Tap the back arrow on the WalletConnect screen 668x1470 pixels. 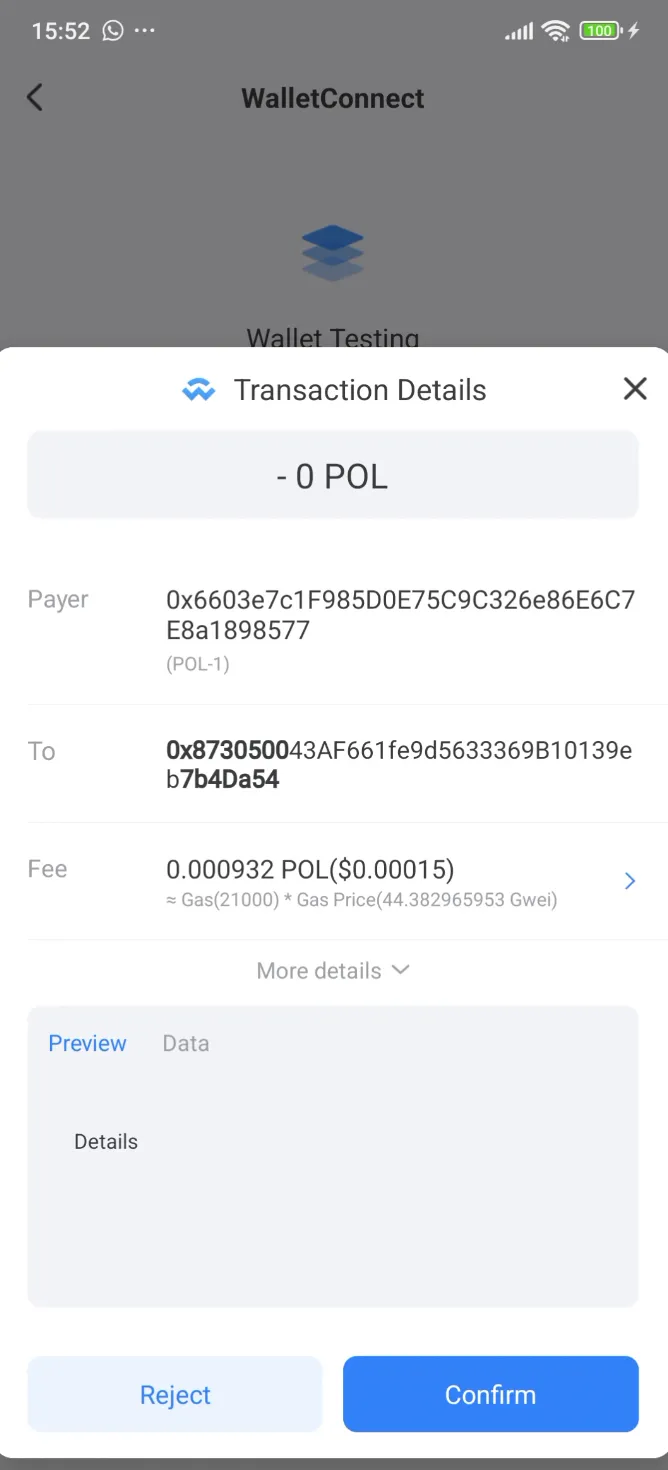point(35,97)
